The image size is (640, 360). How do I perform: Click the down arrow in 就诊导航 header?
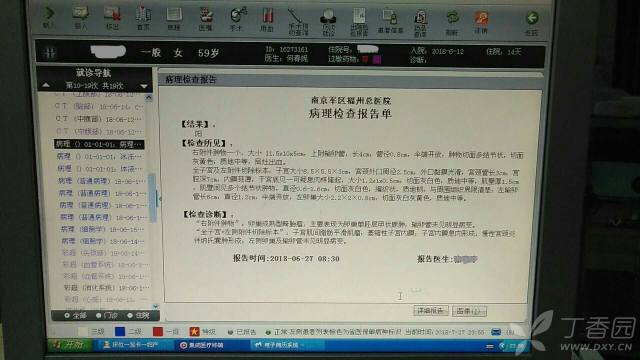click(x=144, y=86)
